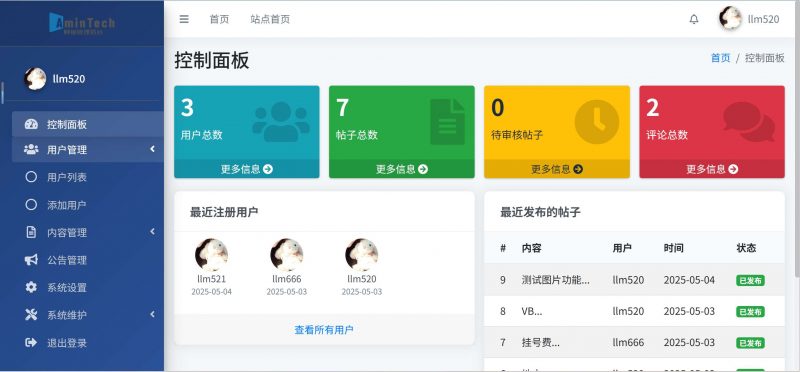Expand the 系统维护 menu chevron
Viewport: 800px width, 372px height.
pos(152,314)
